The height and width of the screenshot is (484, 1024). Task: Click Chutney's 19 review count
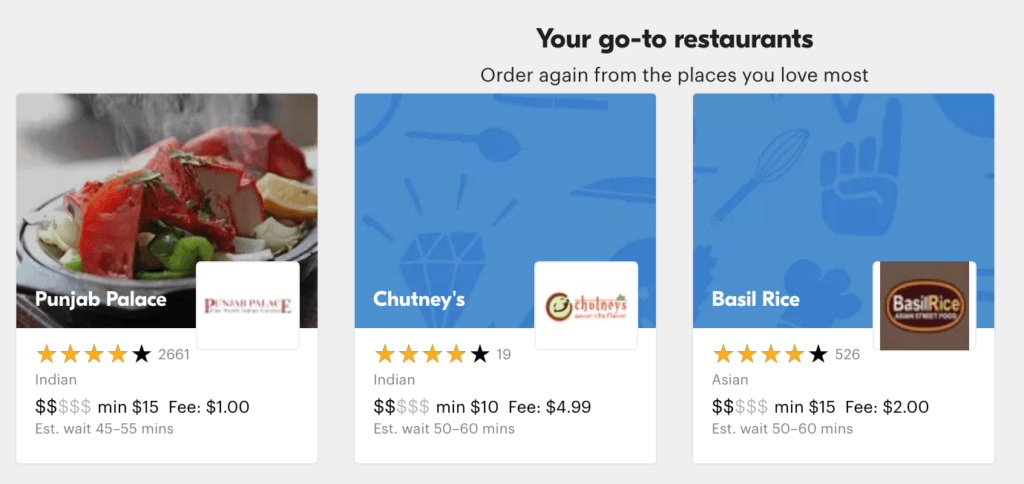coord(504,354)
